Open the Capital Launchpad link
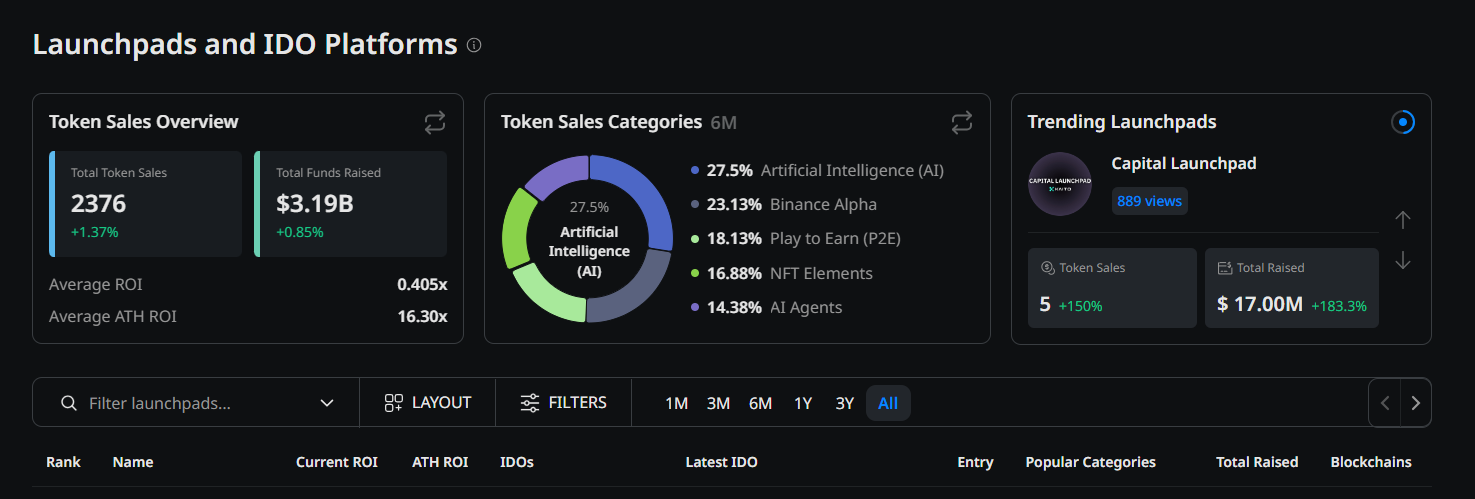The height and width of the screenshot is (499, 1475). (x=1184, y=163)
